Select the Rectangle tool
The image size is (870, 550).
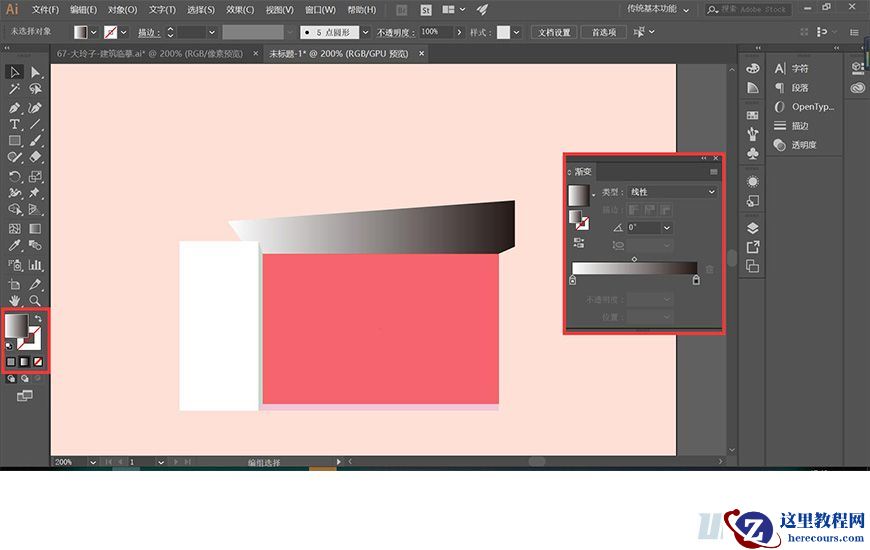pyautogui.click(x=15, y=141)
